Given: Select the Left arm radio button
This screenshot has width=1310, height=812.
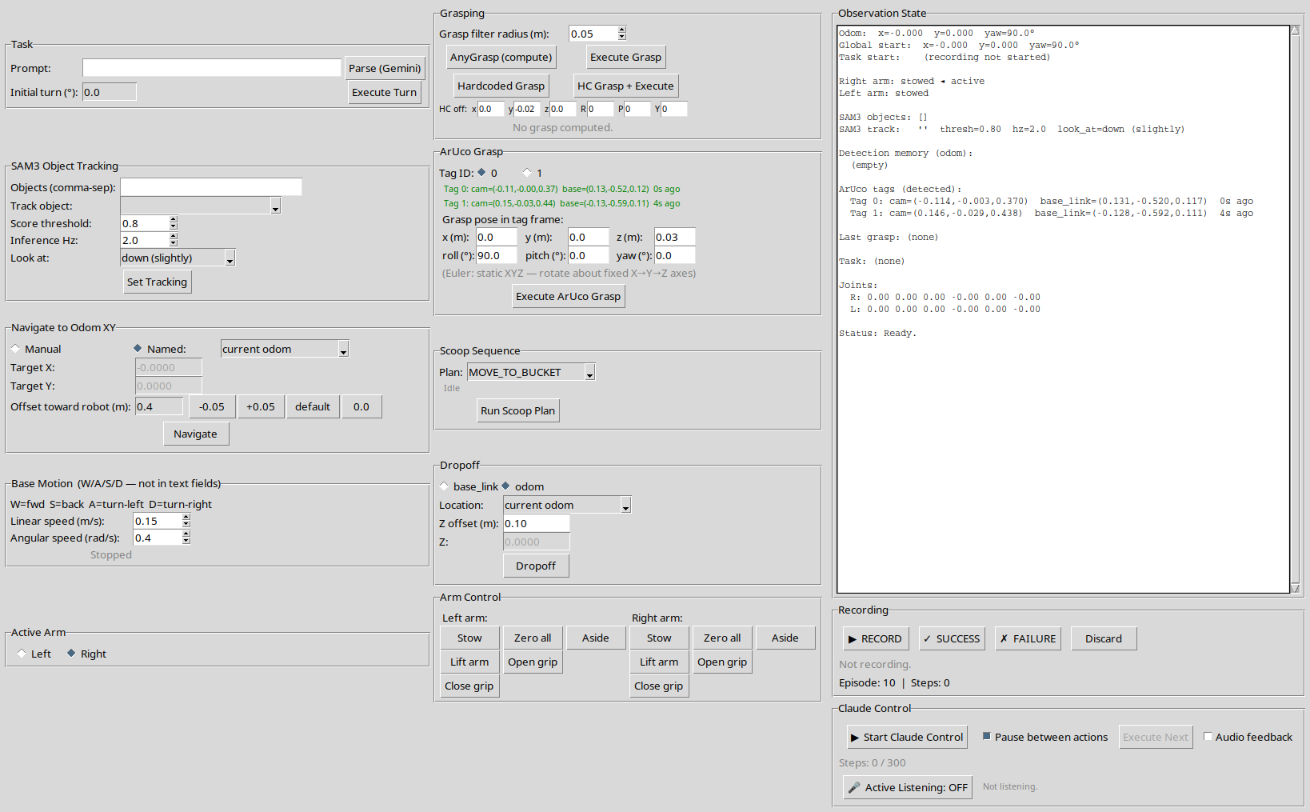Looking at the screenshot, I should pyautogui.click(x=20, y=653).
